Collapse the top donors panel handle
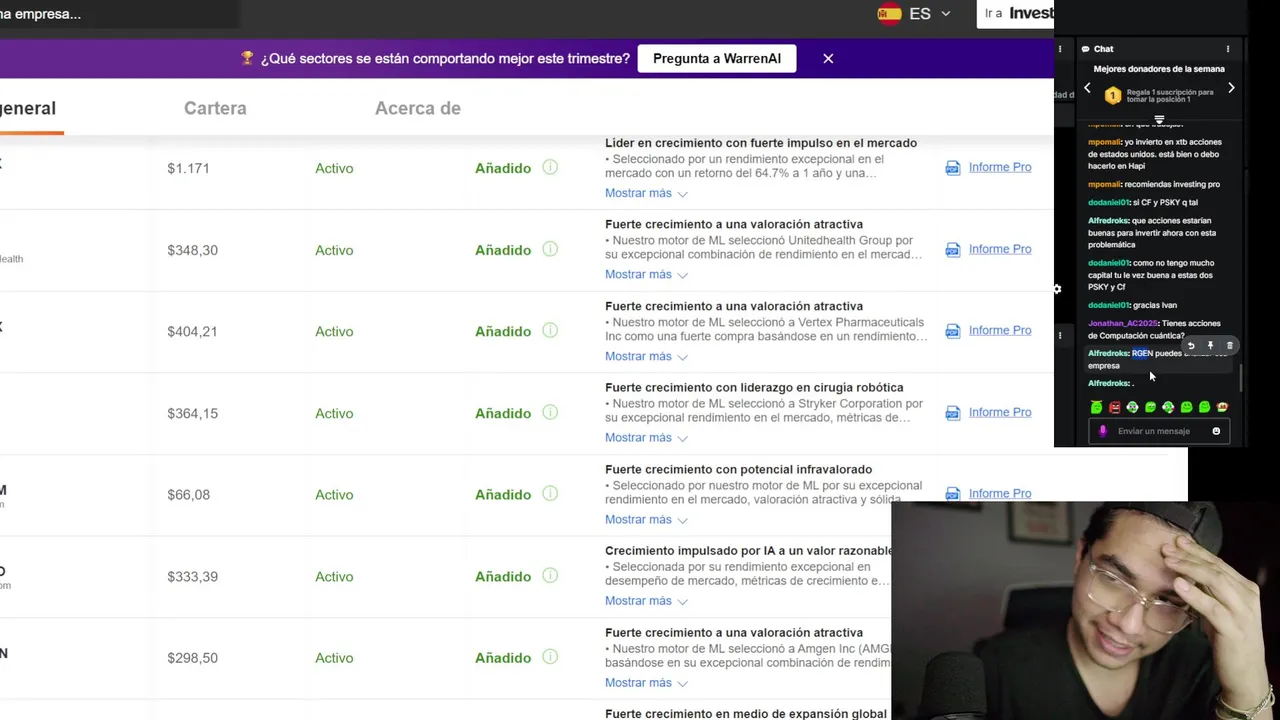 point(1159,119)
